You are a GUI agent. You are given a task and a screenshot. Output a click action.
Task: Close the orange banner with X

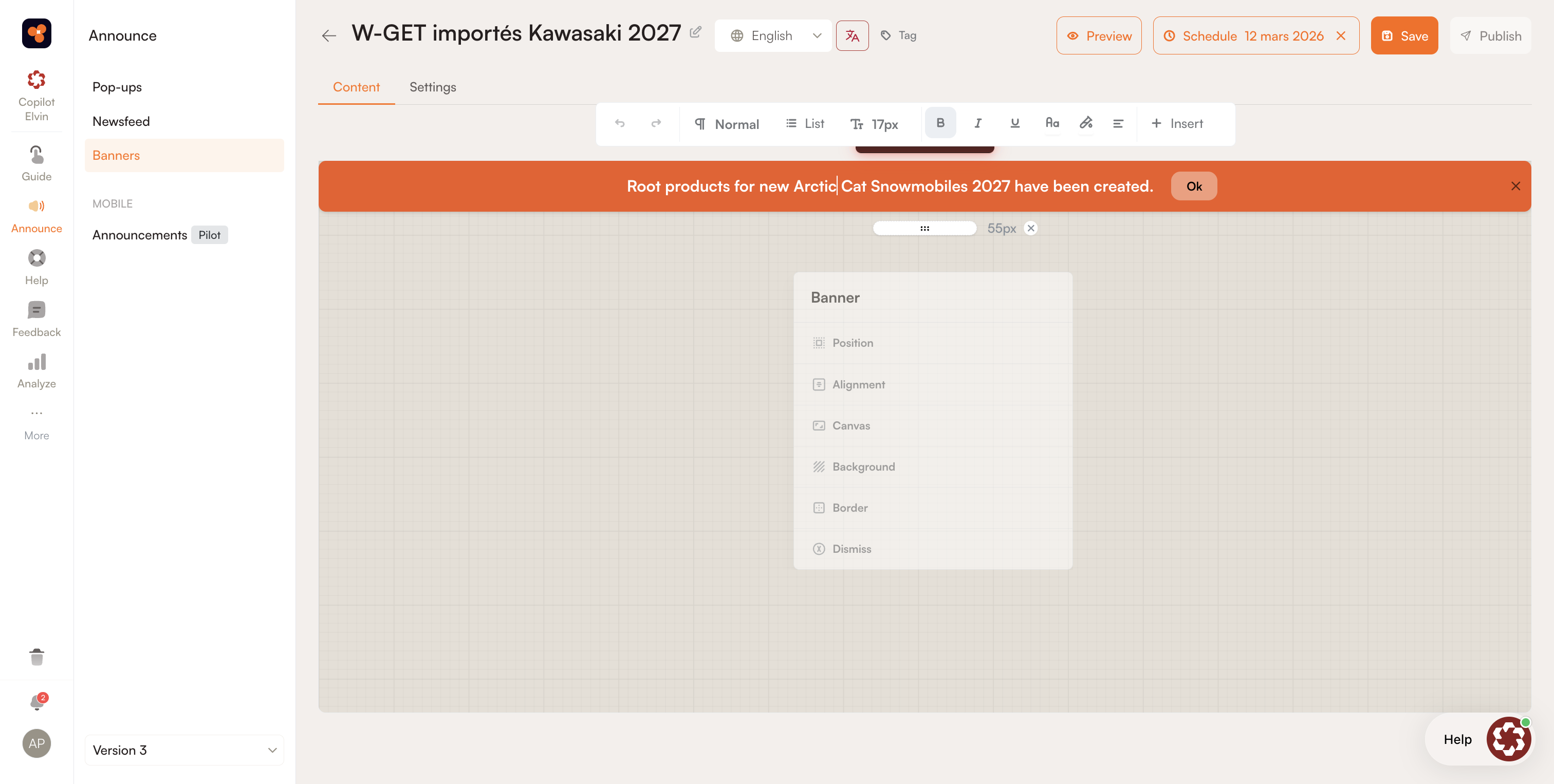[x=1515, y=186]
